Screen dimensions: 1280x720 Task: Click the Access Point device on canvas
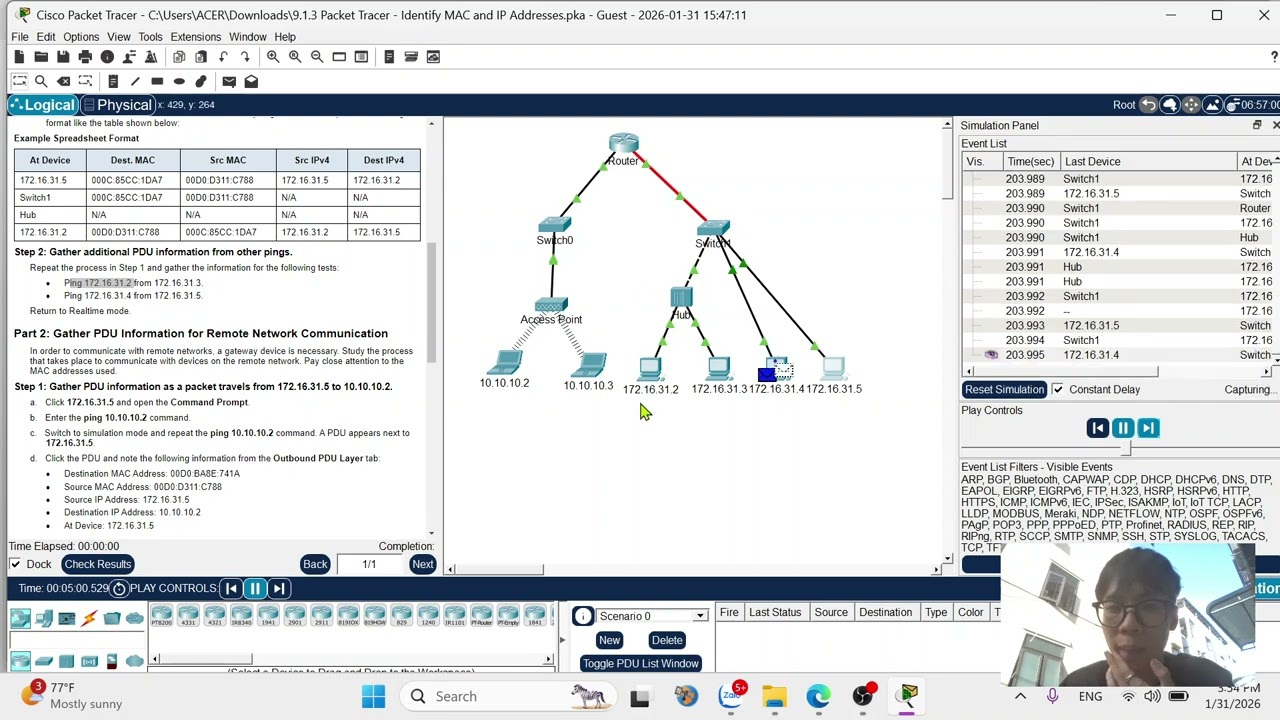551,304
